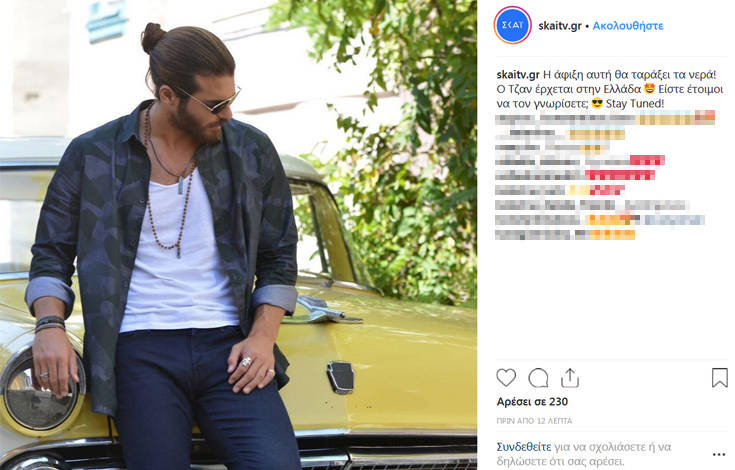The height and width of the screenshot is (470, 735).
Task: Click the login prompt text about commenting
Action: point(584,454)
